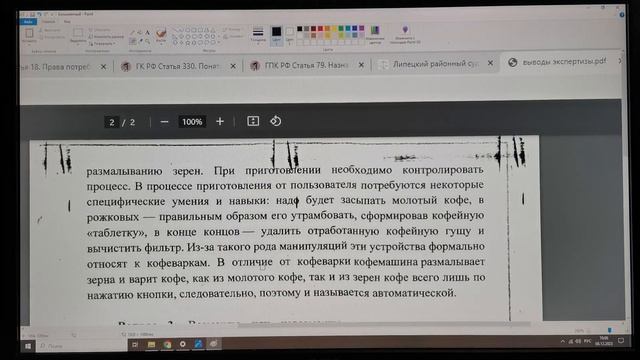Select the Eraser tool
Viewport: 640px width, 360px height.
point(132,41)
